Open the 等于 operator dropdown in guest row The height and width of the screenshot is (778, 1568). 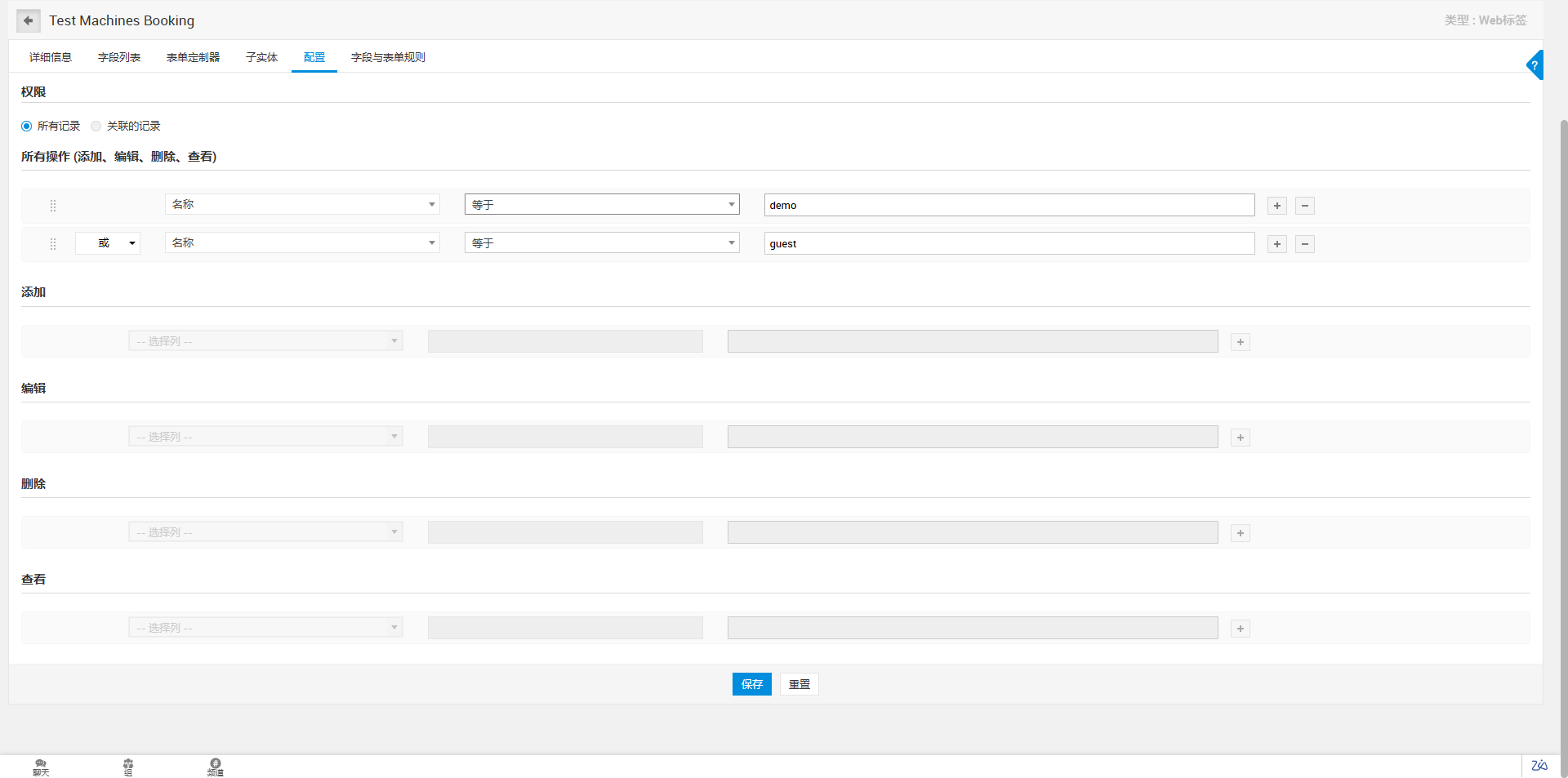coord(602,243)
